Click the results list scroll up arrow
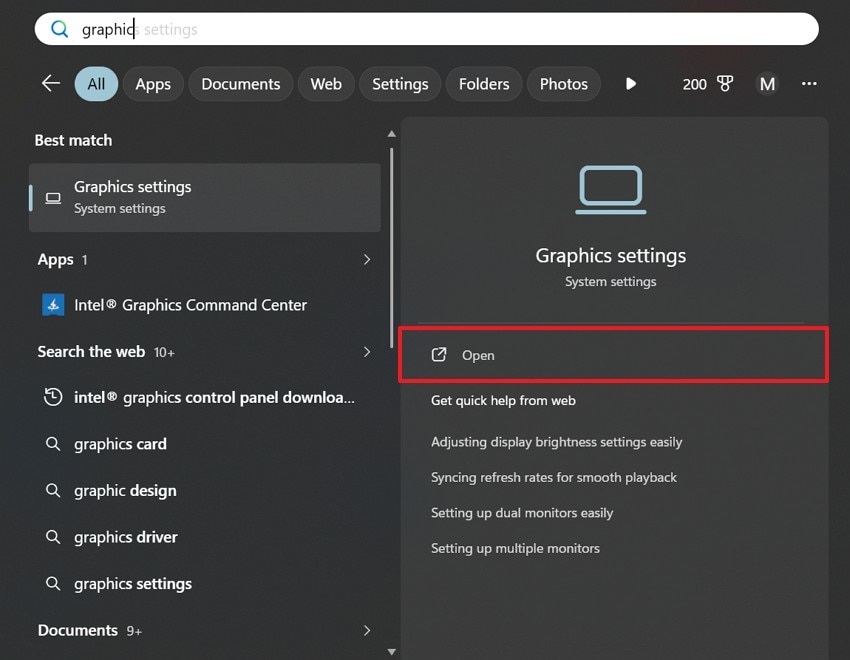The height and width of the screenshot is (660, 850). (x=391, y=134)
